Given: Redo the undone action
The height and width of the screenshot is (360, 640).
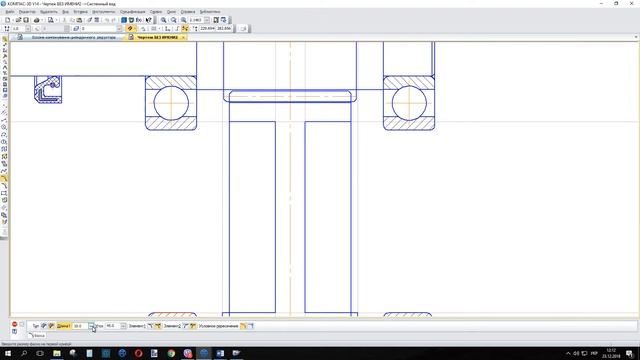Looking at the screenshot, I should [114, 20].
